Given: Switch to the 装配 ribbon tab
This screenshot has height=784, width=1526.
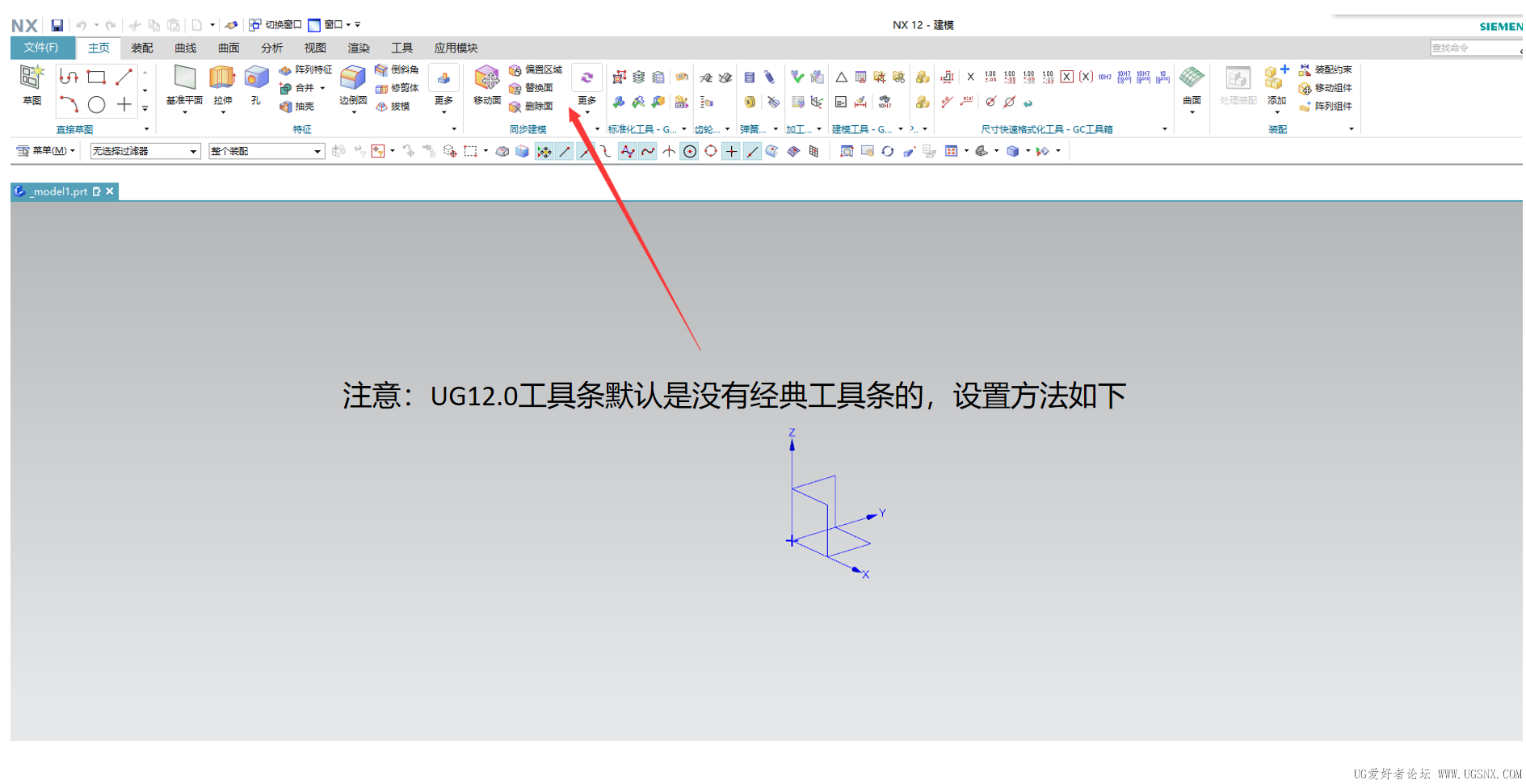Looking at the screenshot, I should click(142, 48).
